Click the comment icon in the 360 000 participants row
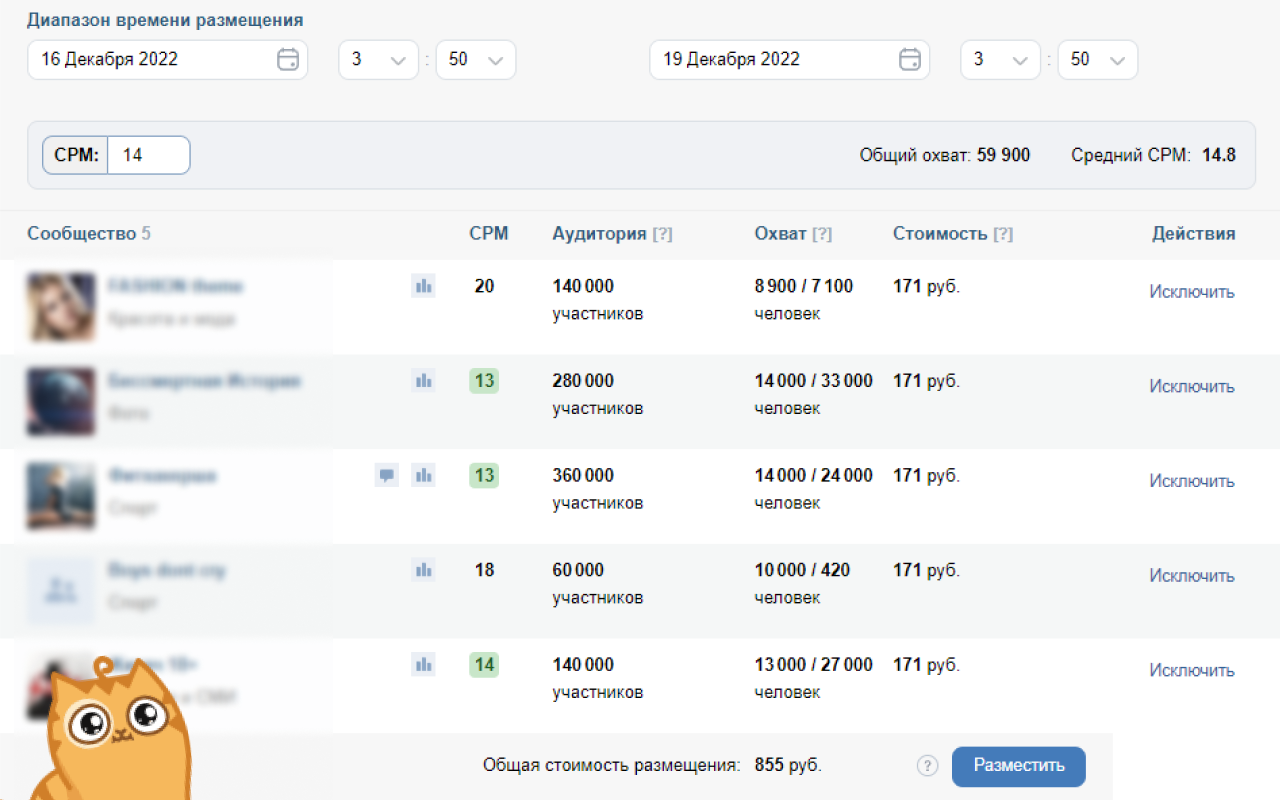 (387, 475)
